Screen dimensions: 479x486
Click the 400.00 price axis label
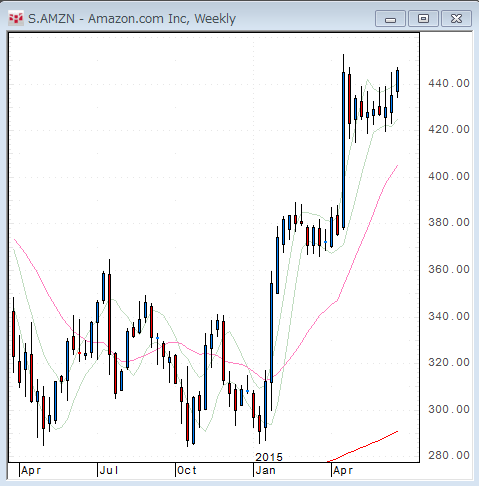449,176
